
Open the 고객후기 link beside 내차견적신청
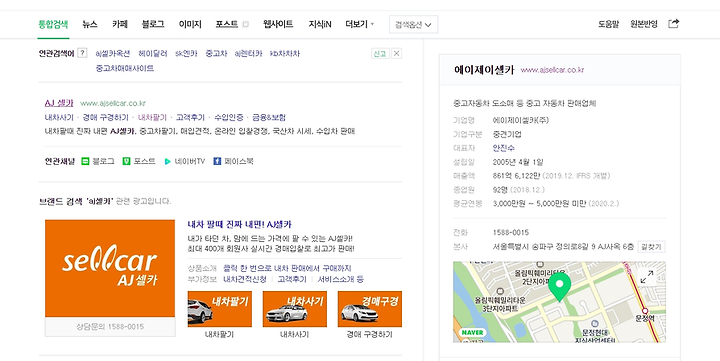click(x=292, y=279)
